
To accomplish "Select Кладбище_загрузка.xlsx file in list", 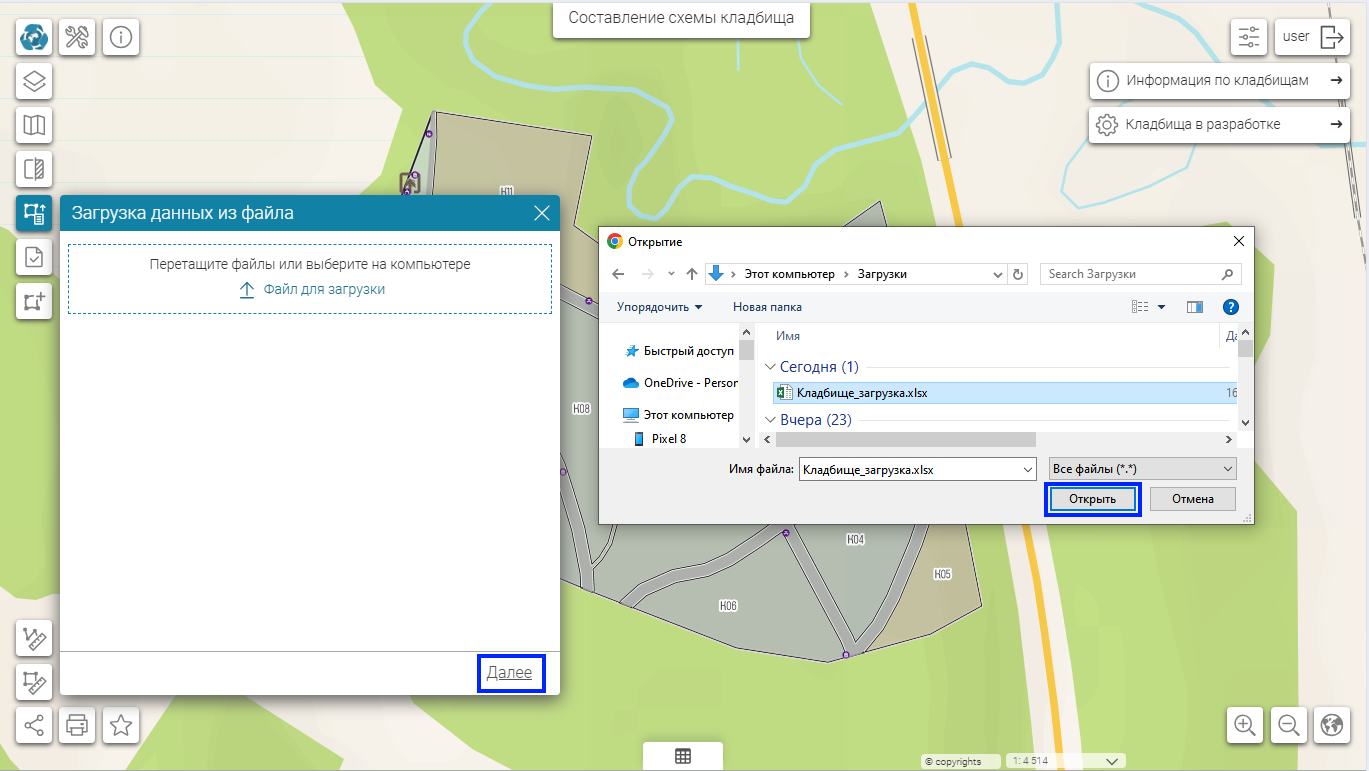I will click(x=861, y=393).
